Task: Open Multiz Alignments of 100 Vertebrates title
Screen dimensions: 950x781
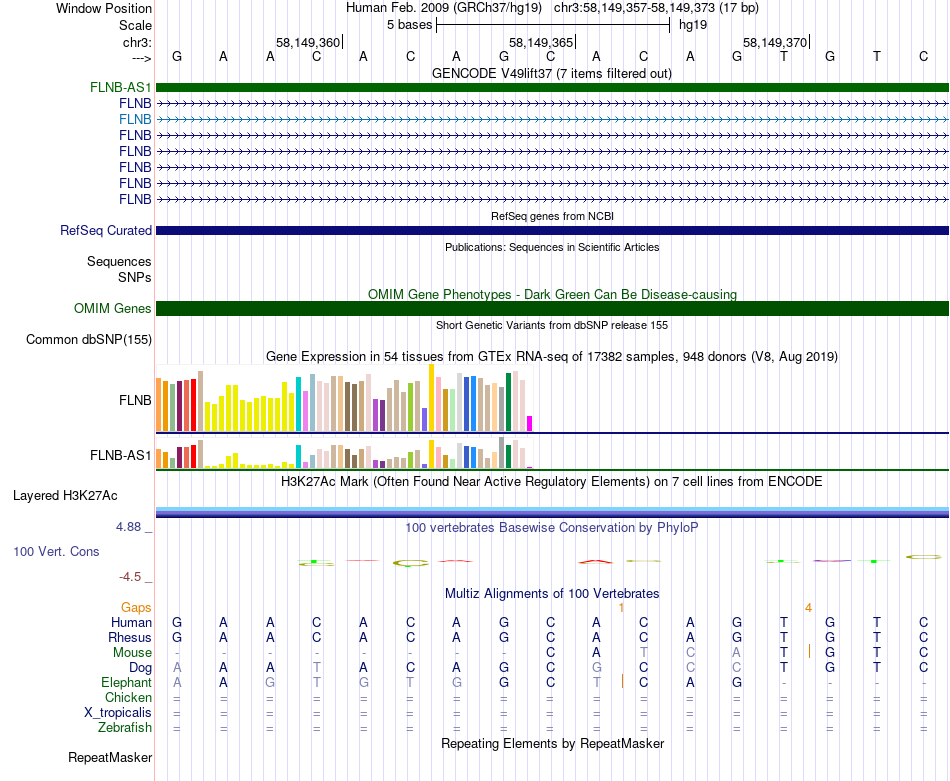Action: pyautogui.click(x=552, y=594)
